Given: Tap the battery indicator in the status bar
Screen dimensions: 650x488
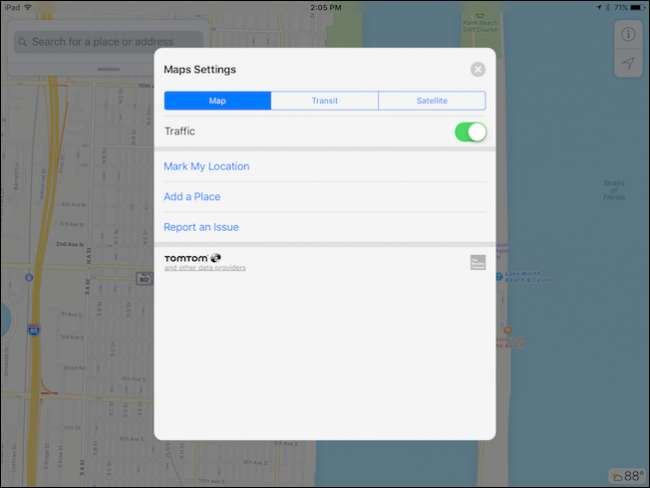Looking at the screenshot, I should (x=638, y=7).
